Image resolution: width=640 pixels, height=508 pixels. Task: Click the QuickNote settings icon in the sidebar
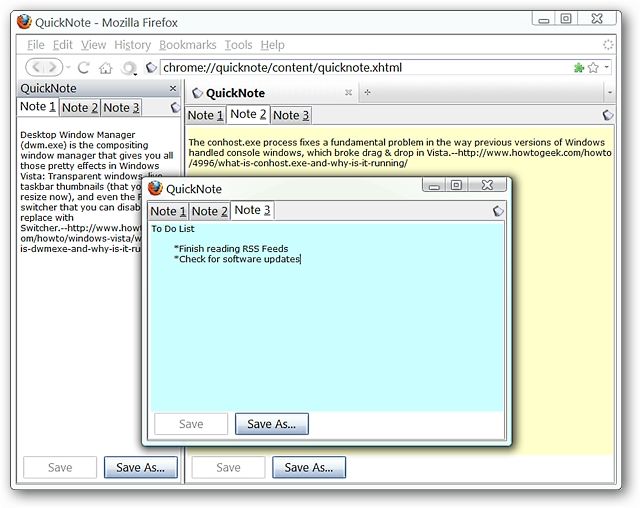coord(175,107)
